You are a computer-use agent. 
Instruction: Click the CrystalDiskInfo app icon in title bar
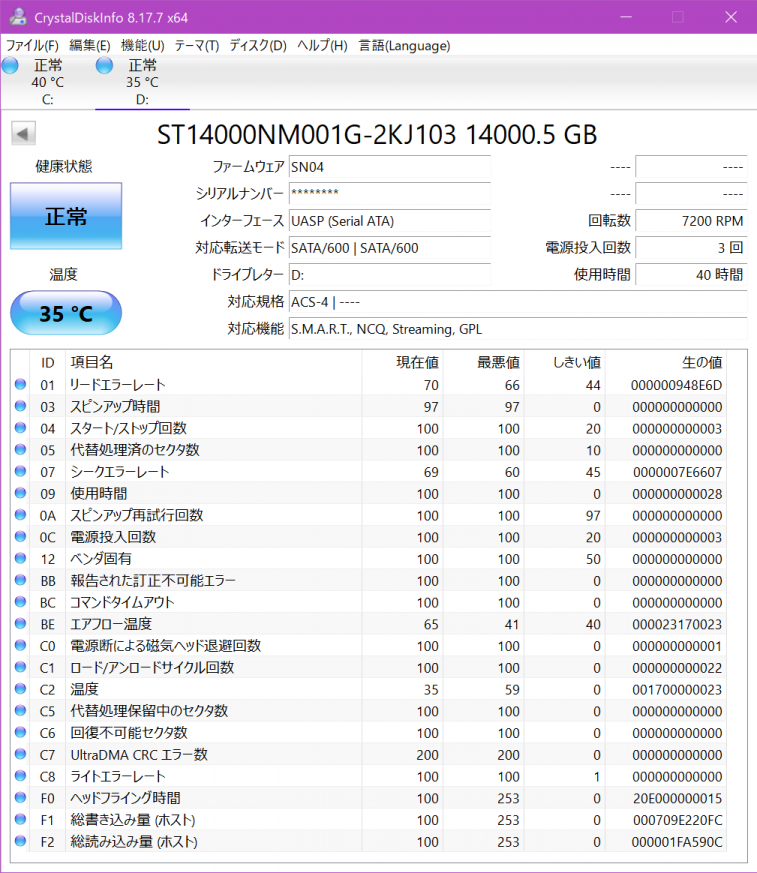pyautogui.click(x=17, y=17)
